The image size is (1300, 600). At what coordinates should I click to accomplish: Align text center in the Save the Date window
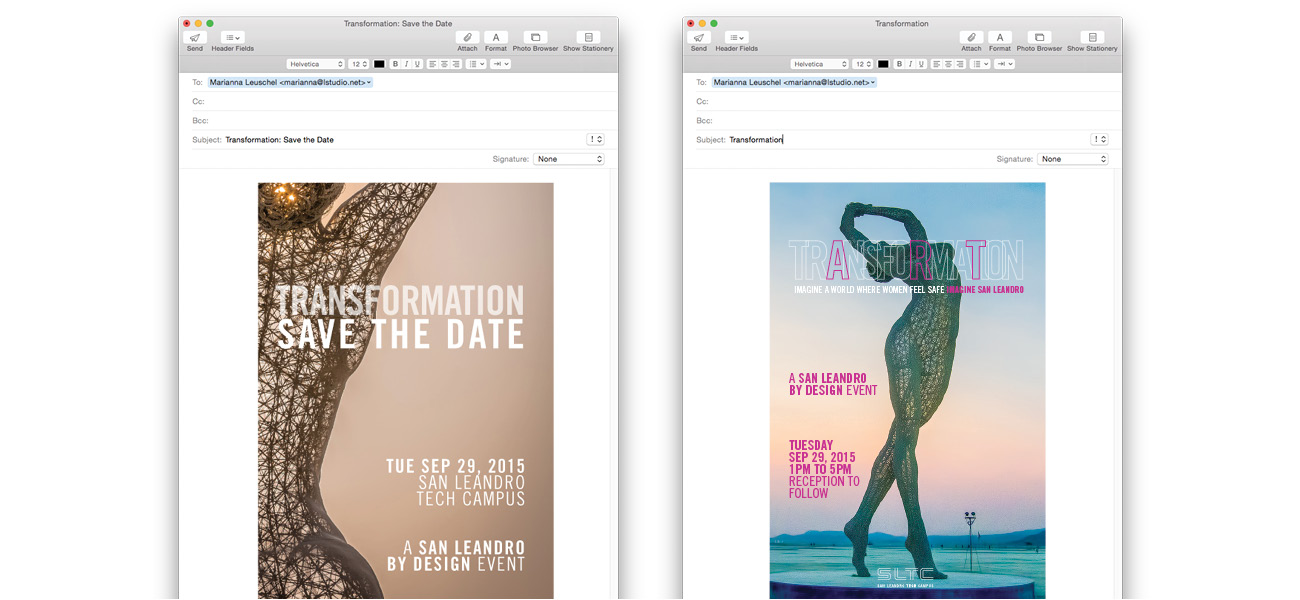click(x=444, y=64)
